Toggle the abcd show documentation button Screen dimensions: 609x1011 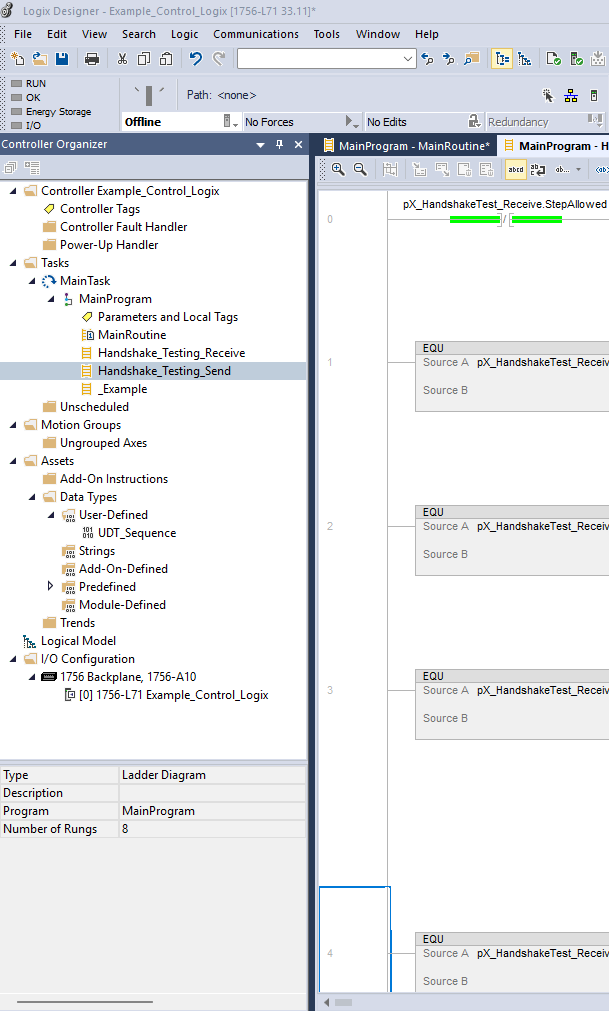point(516,170)
